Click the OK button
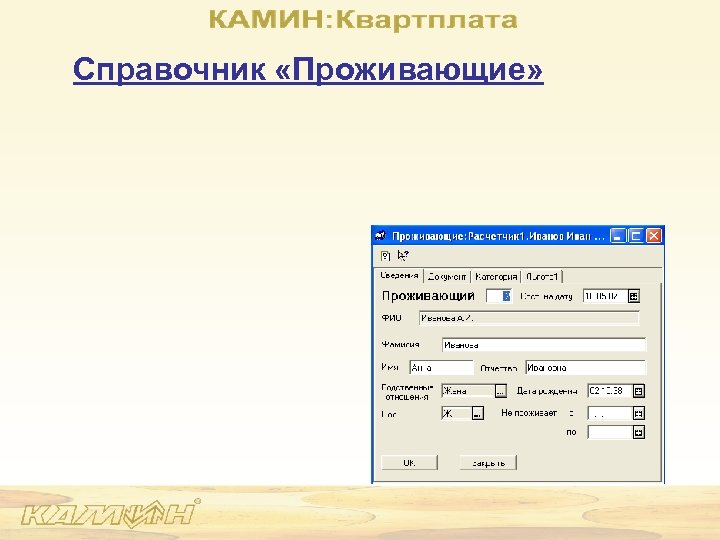This screenshot has height=540, width=720. 409,462
